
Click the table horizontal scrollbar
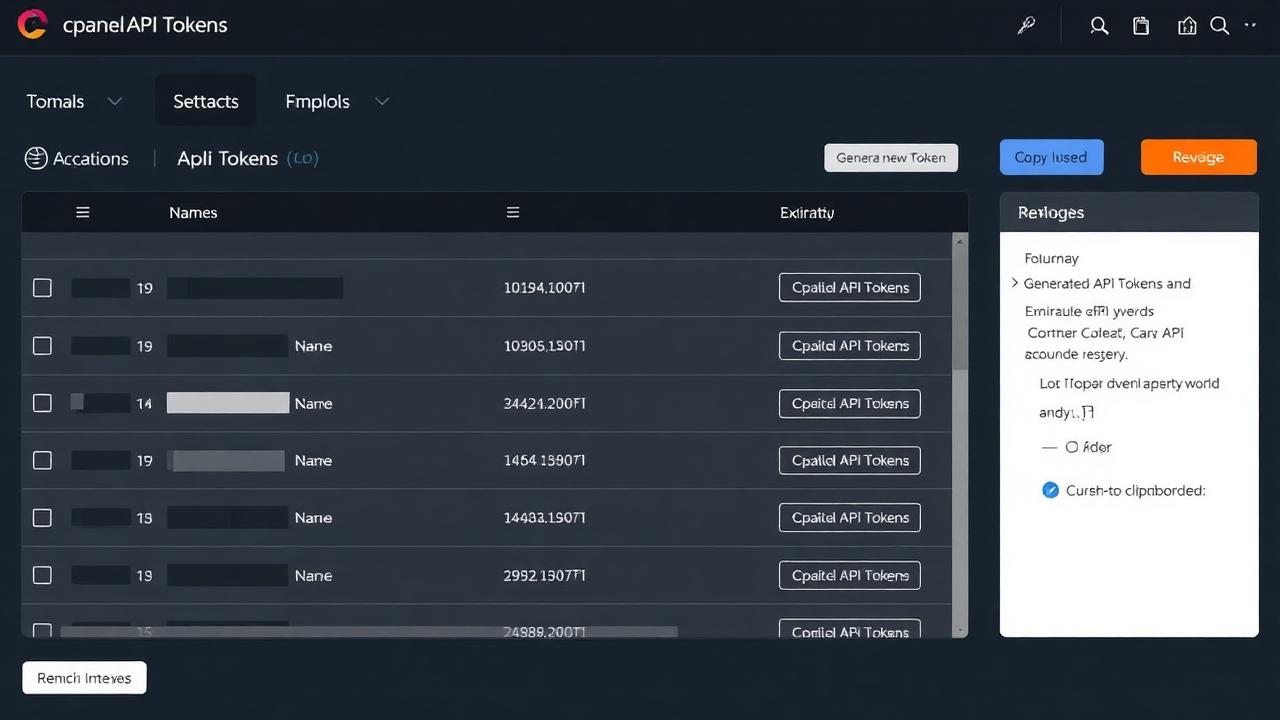click(x=370, y=632)
